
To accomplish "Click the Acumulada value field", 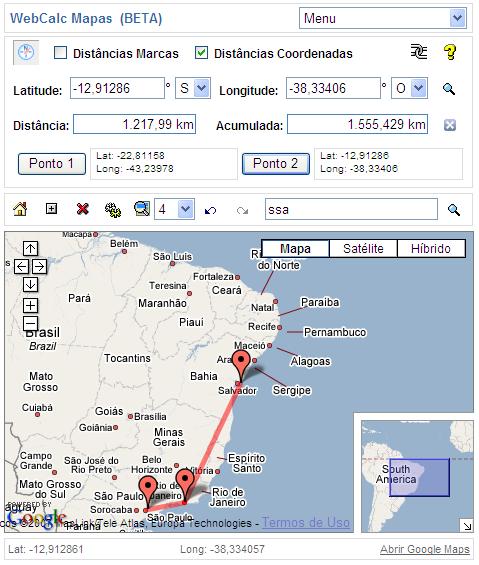I will pos(357,124).
